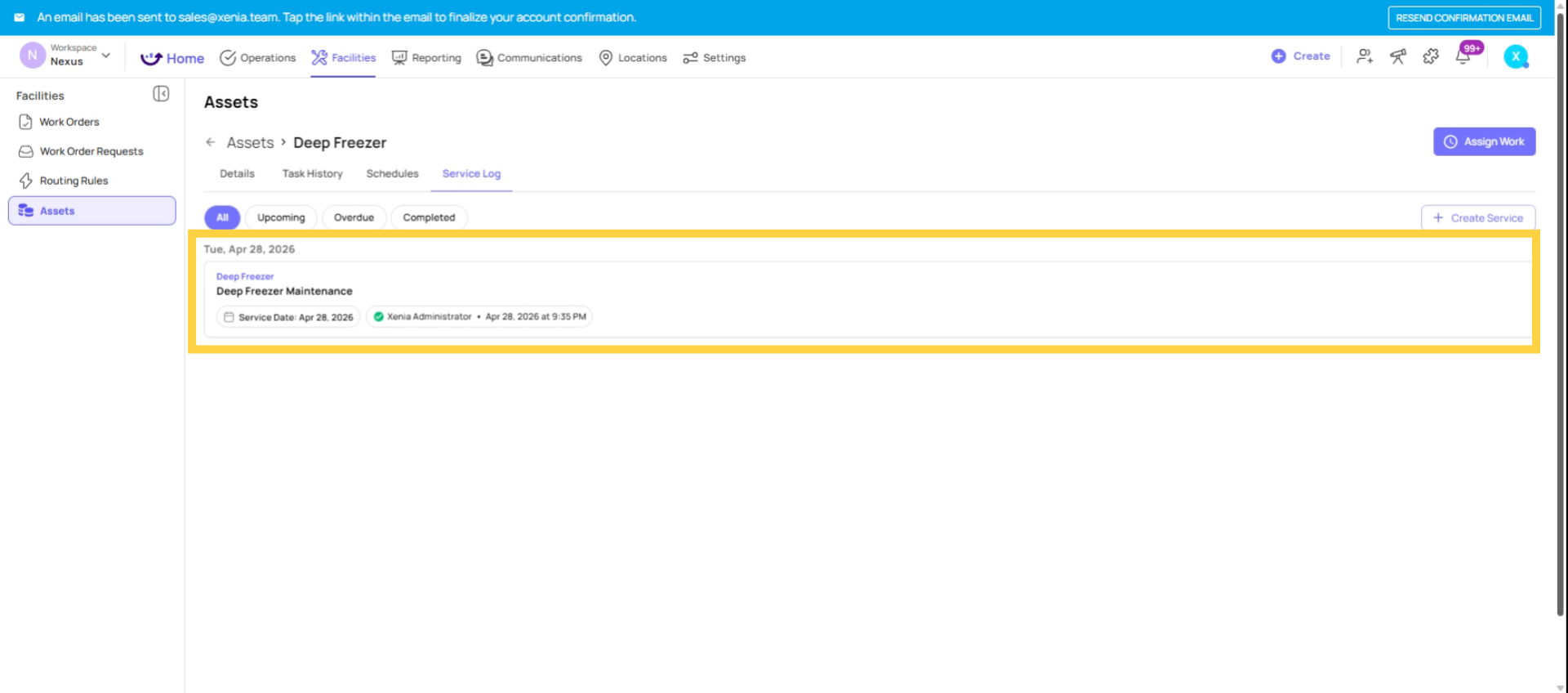The image size is (1568, 693).
Task: Open the Locations menu
Action: (633, 58)
